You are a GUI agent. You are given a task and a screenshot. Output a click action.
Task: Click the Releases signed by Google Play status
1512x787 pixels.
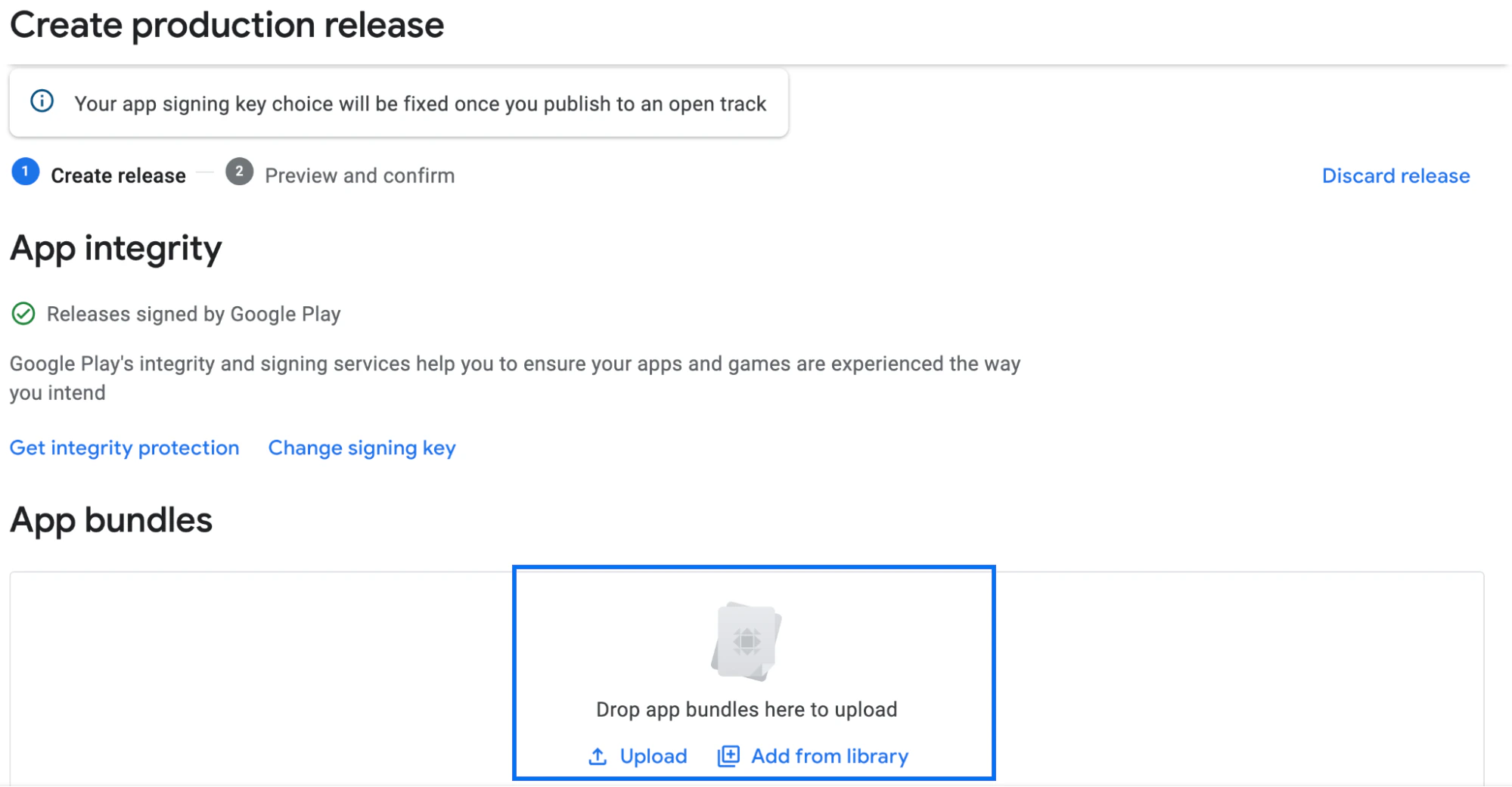(194, 313)
